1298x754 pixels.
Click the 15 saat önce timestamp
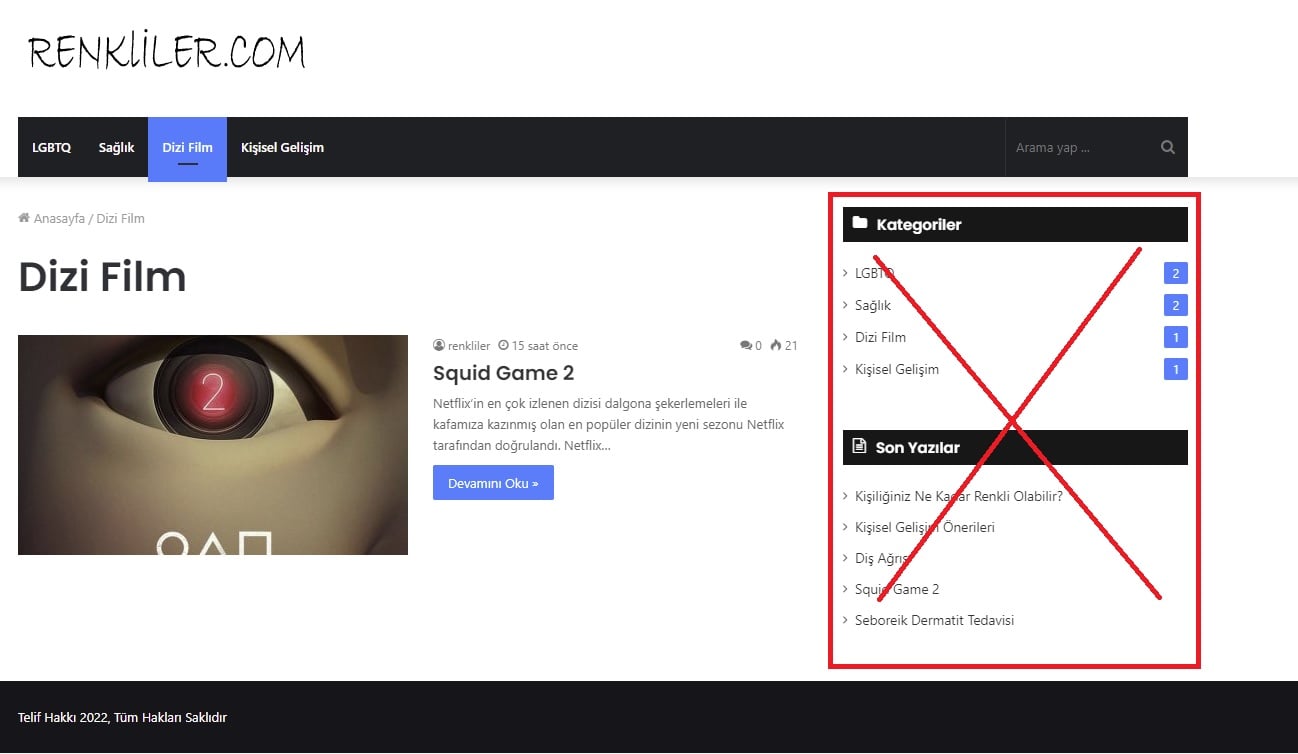[545, 346]
